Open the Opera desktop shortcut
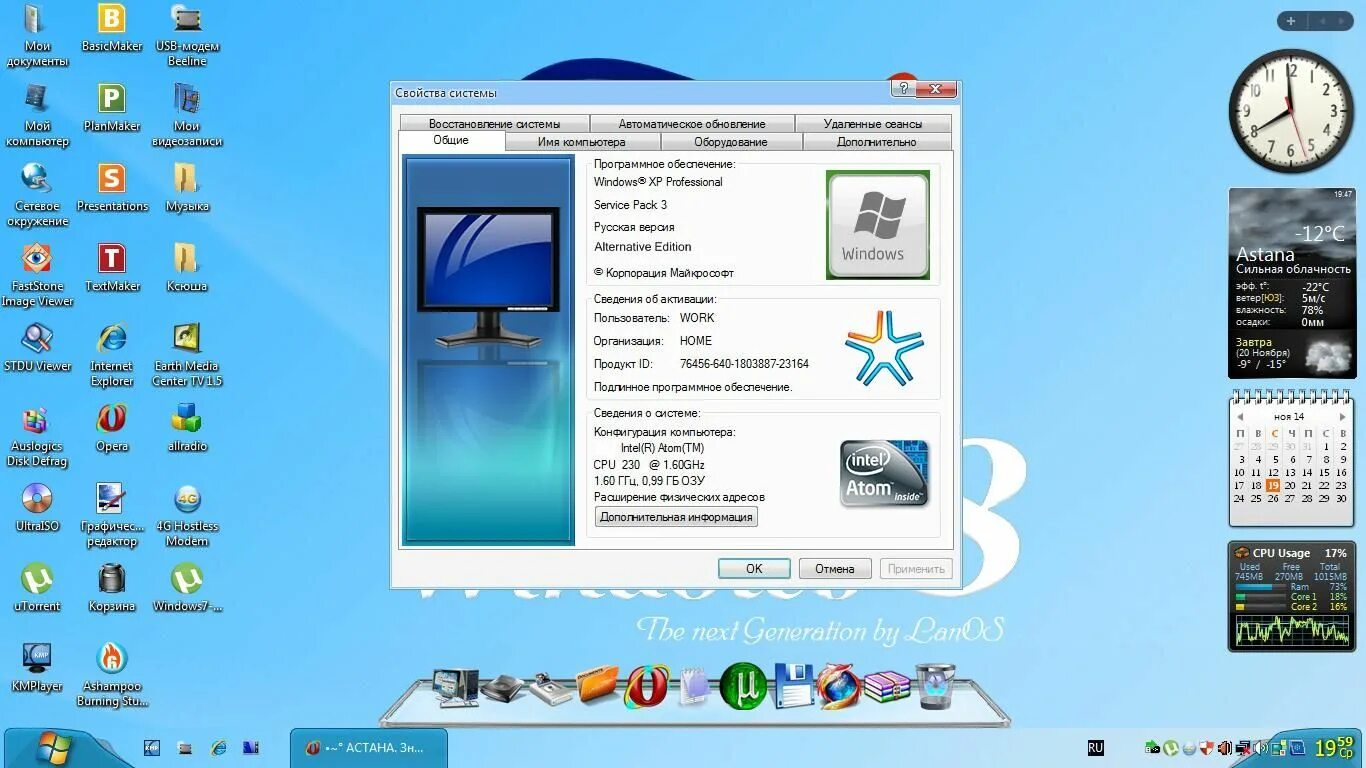This screenshot has height=768, width=1366. (112, 429)
